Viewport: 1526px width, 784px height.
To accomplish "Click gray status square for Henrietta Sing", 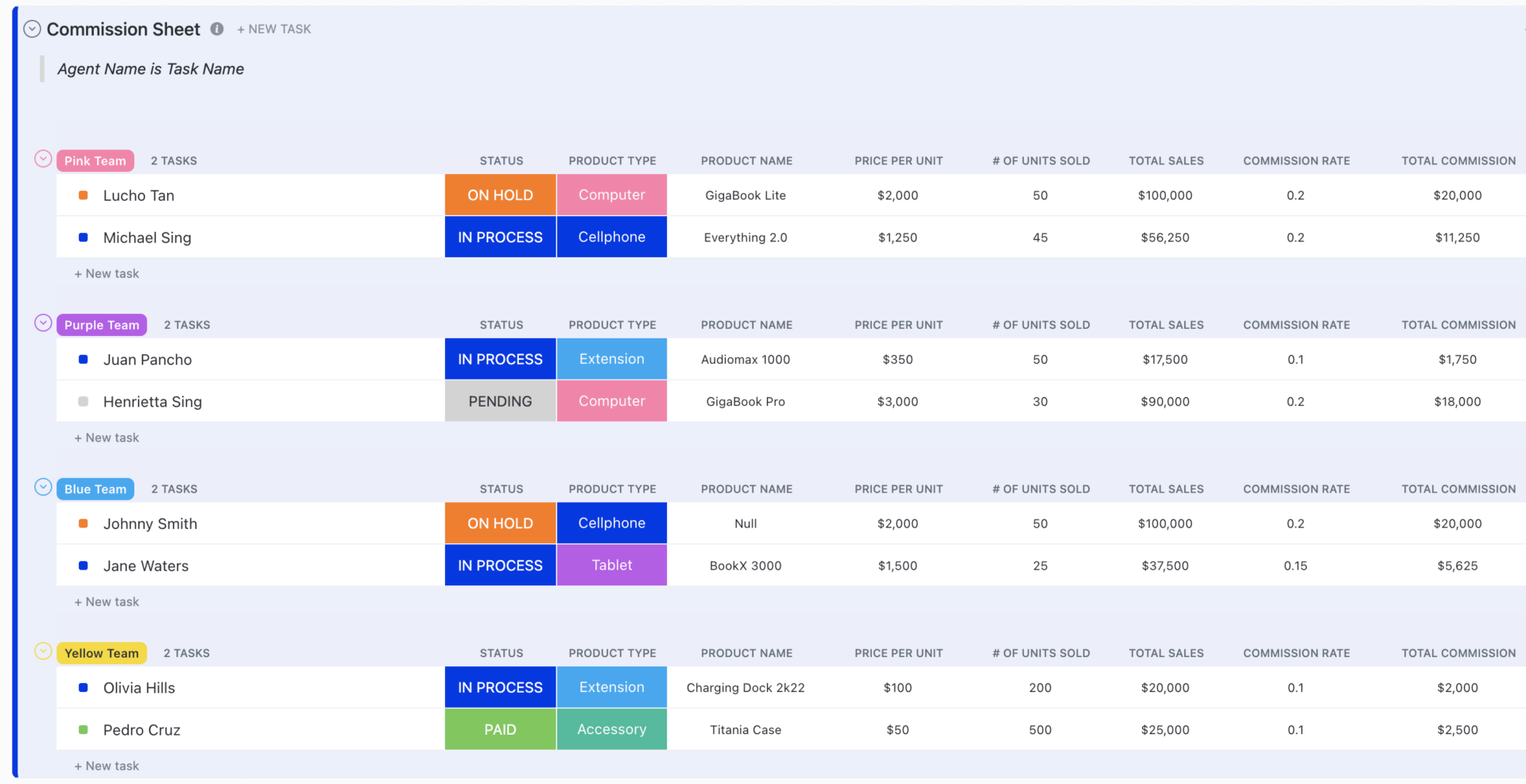I will (x=83, y=402).
